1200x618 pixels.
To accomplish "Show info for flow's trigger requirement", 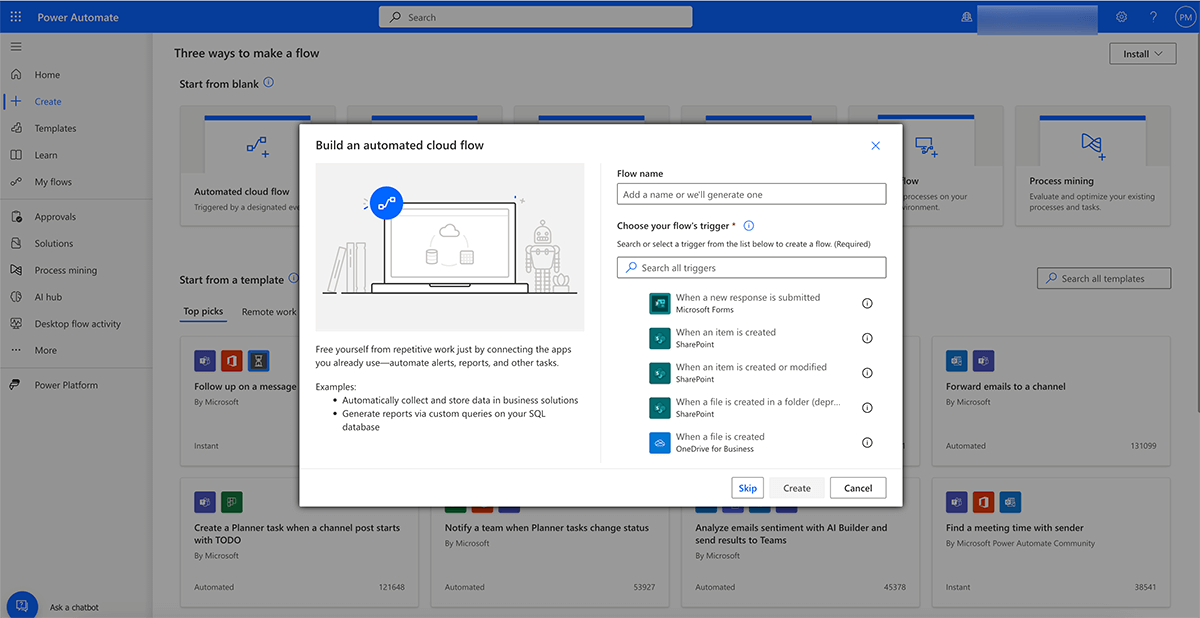I will (749, 226).
